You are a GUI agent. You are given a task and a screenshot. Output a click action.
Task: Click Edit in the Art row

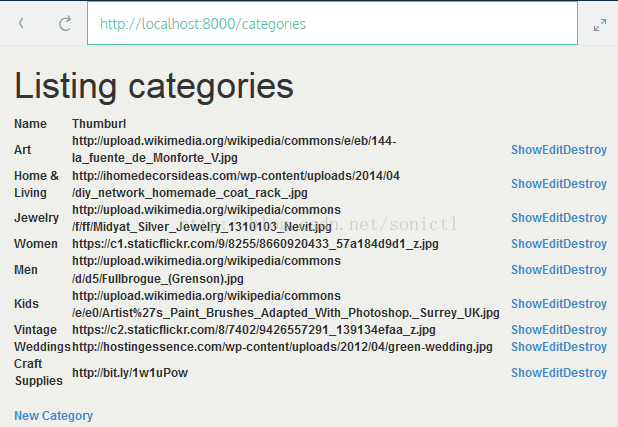pos(551,150)
